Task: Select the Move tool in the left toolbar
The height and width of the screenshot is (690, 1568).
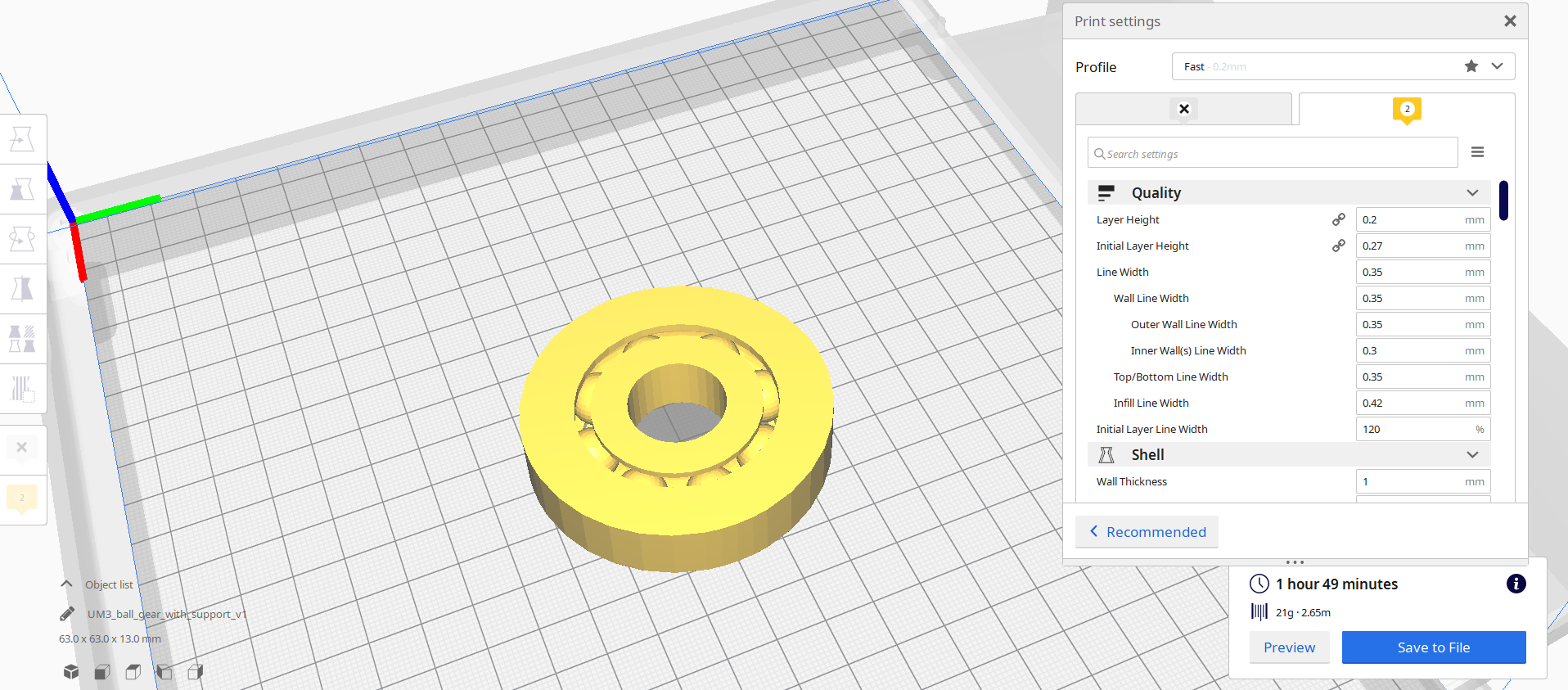Action: (22, 139)
